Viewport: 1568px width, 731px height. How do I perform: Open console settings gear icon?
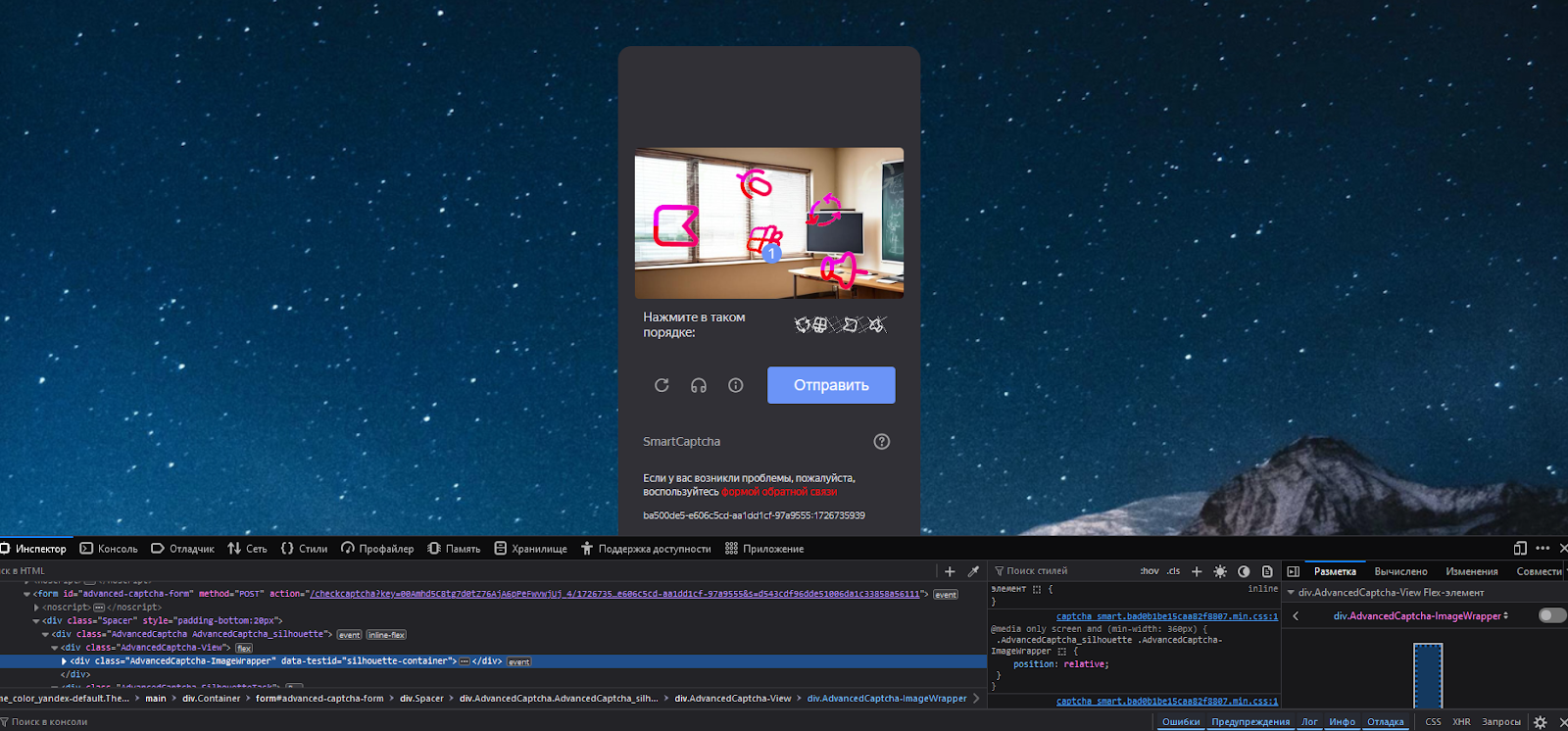(1540, 722)
